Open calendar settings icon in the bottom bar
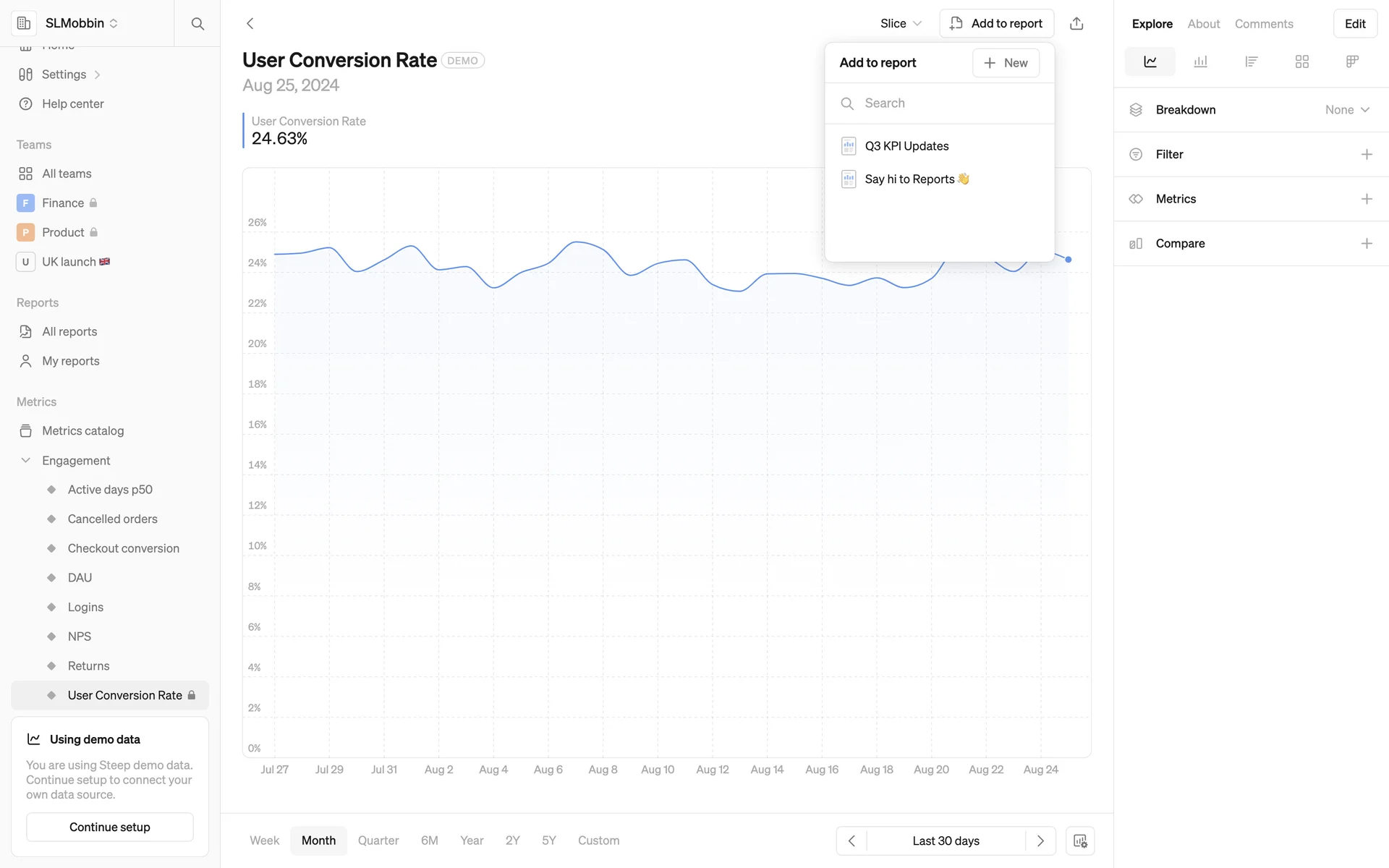This screenshot has height=868, width=1389. (1079, 841)
